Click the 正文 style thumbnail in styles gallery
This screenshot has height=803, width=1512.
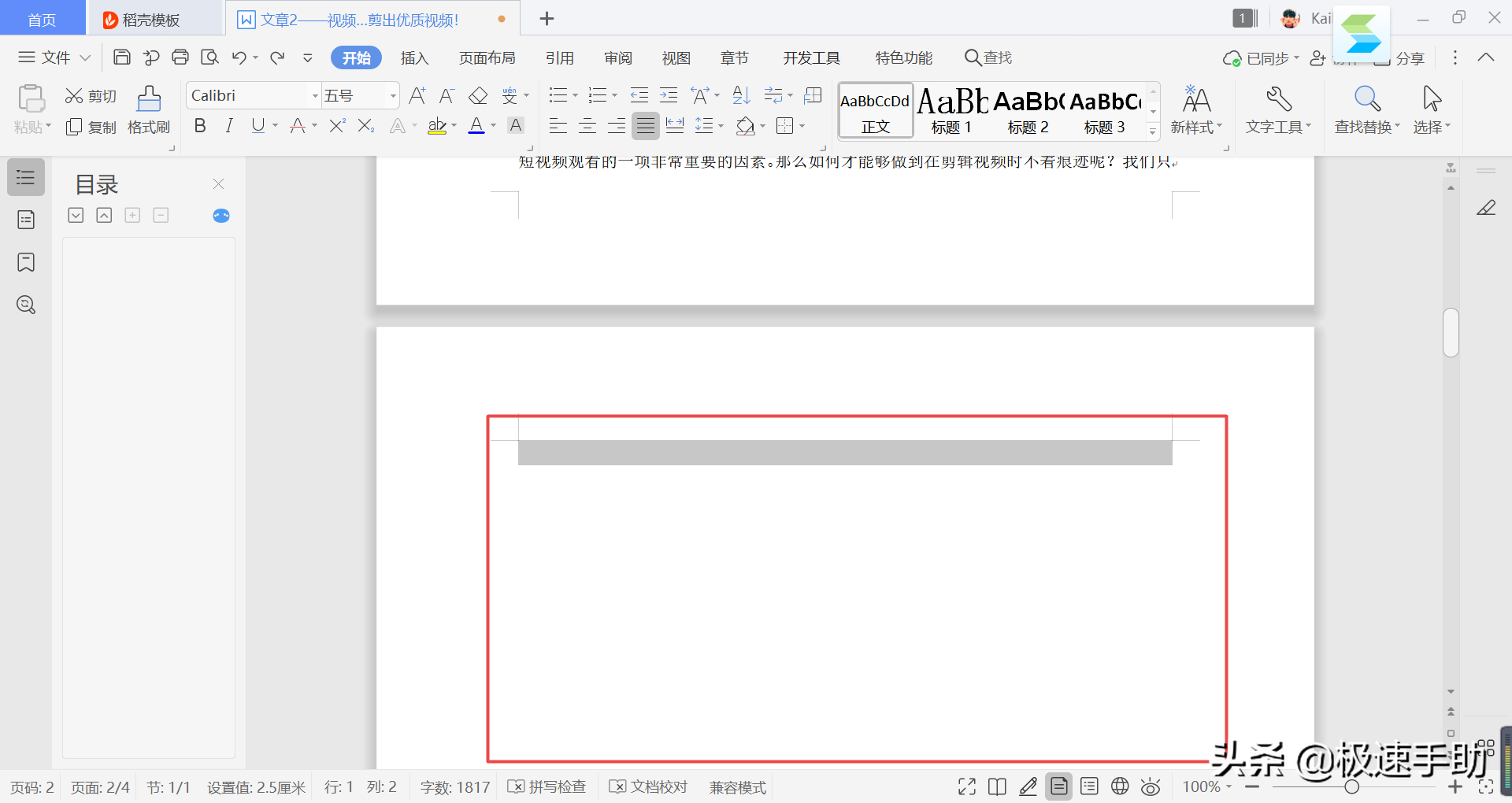pos(875,110)
